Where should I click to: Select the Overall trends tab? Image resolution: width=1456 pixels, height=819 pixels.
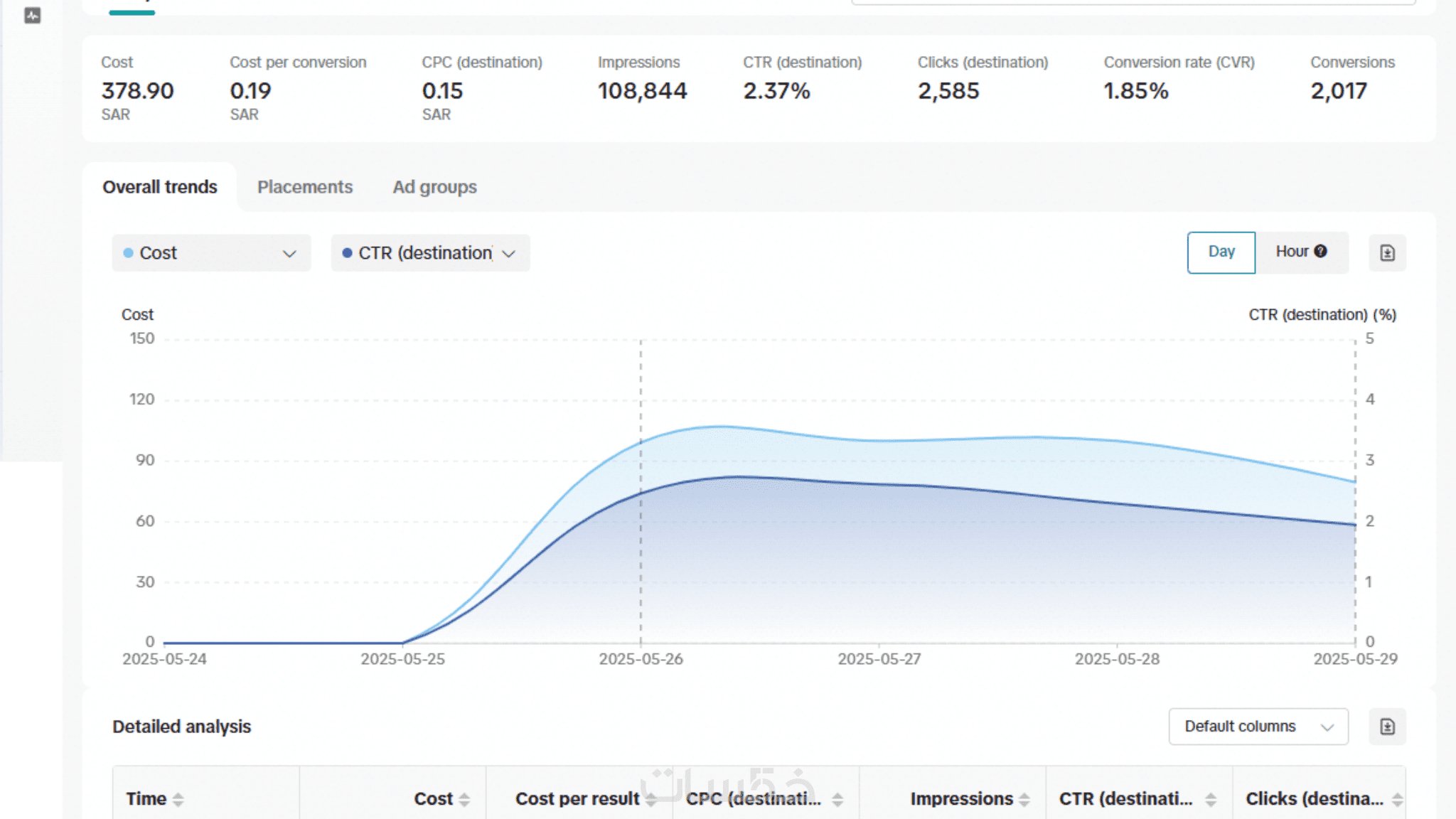point(160,187)
